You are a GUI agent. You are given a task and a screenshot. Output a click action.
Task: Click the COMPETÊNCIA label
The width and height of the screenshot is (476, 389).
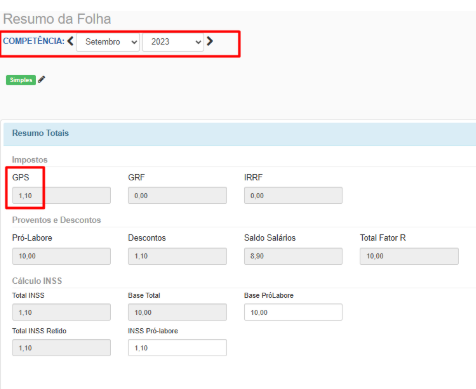pos(33,41)
